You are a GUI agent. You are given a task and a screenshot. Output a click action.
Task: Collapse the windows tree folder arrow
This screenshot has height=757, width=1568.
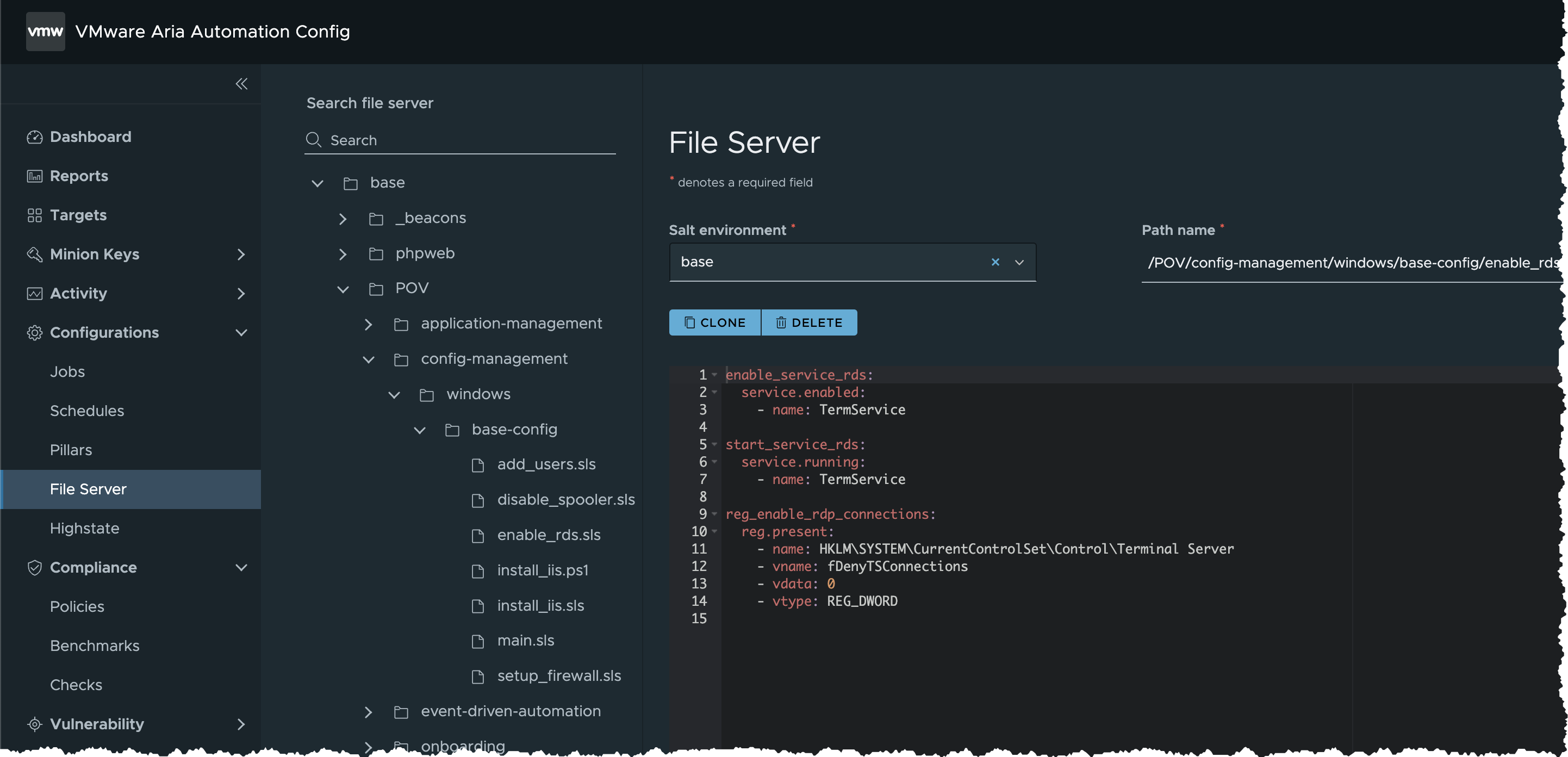(394, 395)
